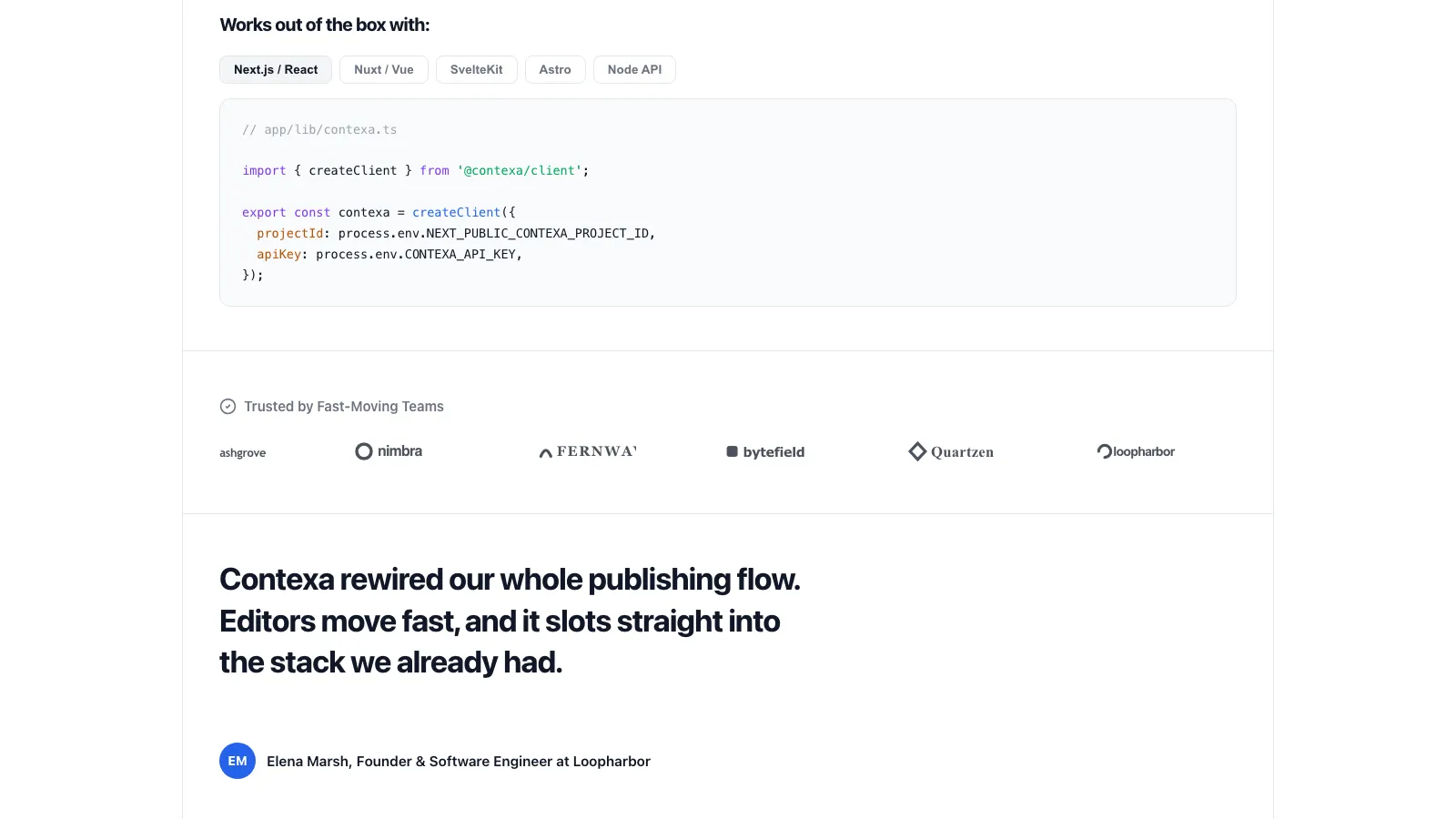1456x819 pixels.
Task: Choose the Astro framework tab
Action: coord(555,70)
